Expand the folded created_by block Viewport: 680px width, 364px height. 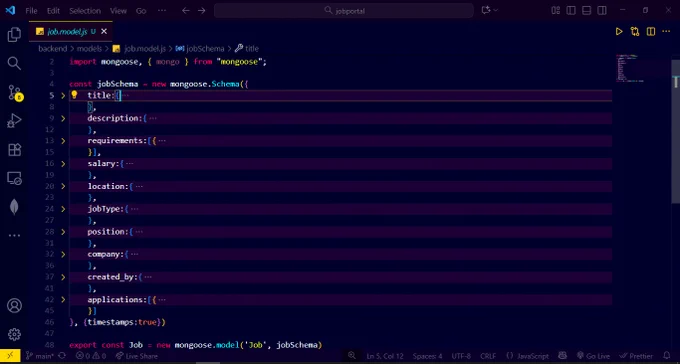tap(63, 277)
